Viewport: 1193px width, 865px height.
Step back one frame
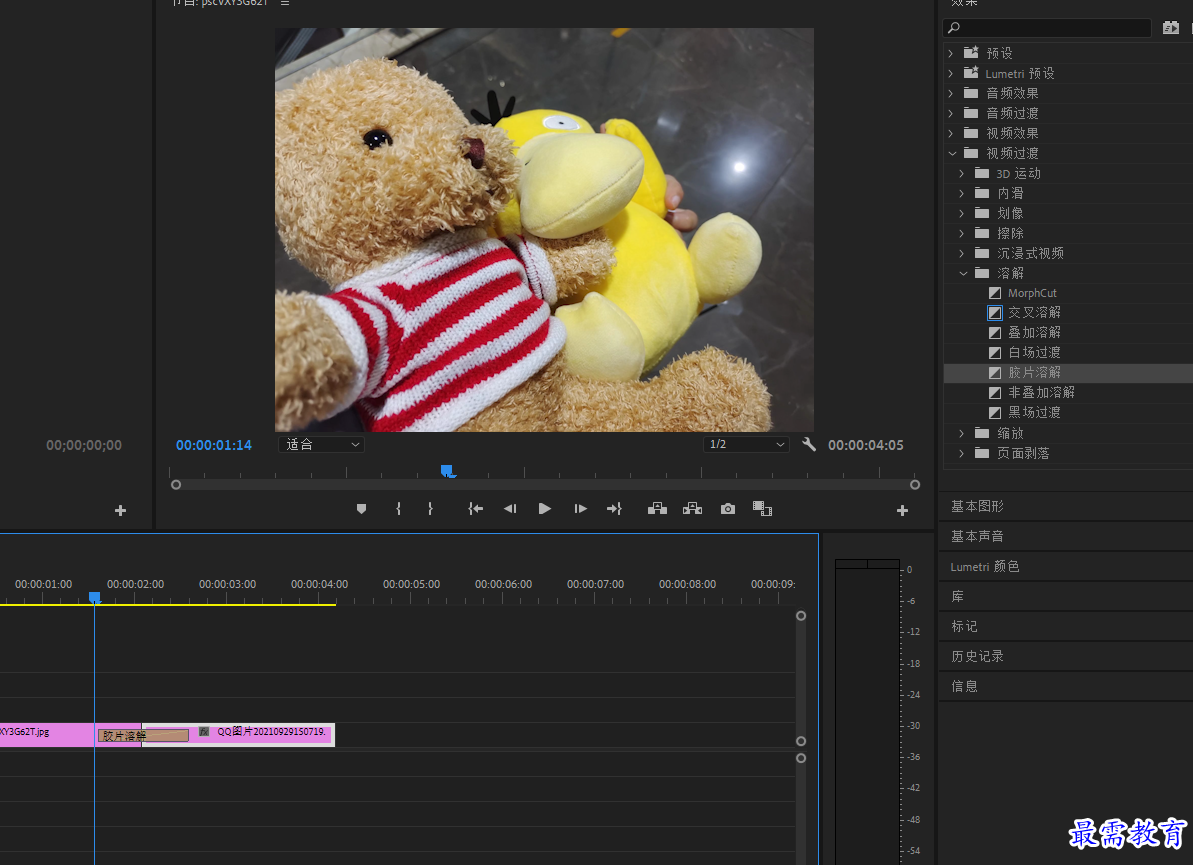click(x=510, y=509)
